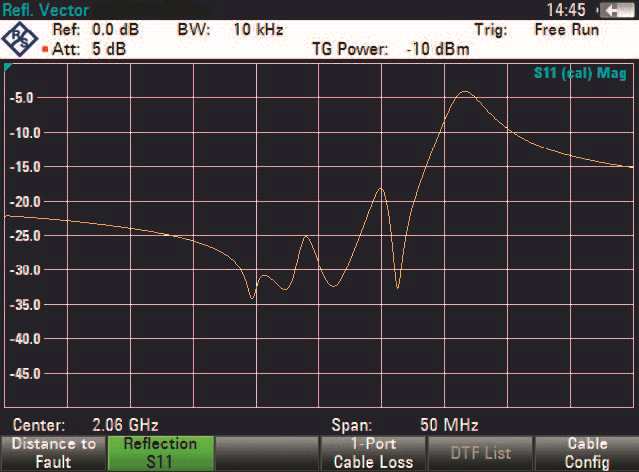This screenshot has height=472, width=639.
Task: Click the -30.0 axis label
Action: pyautogui.click(x=25, y=270)
